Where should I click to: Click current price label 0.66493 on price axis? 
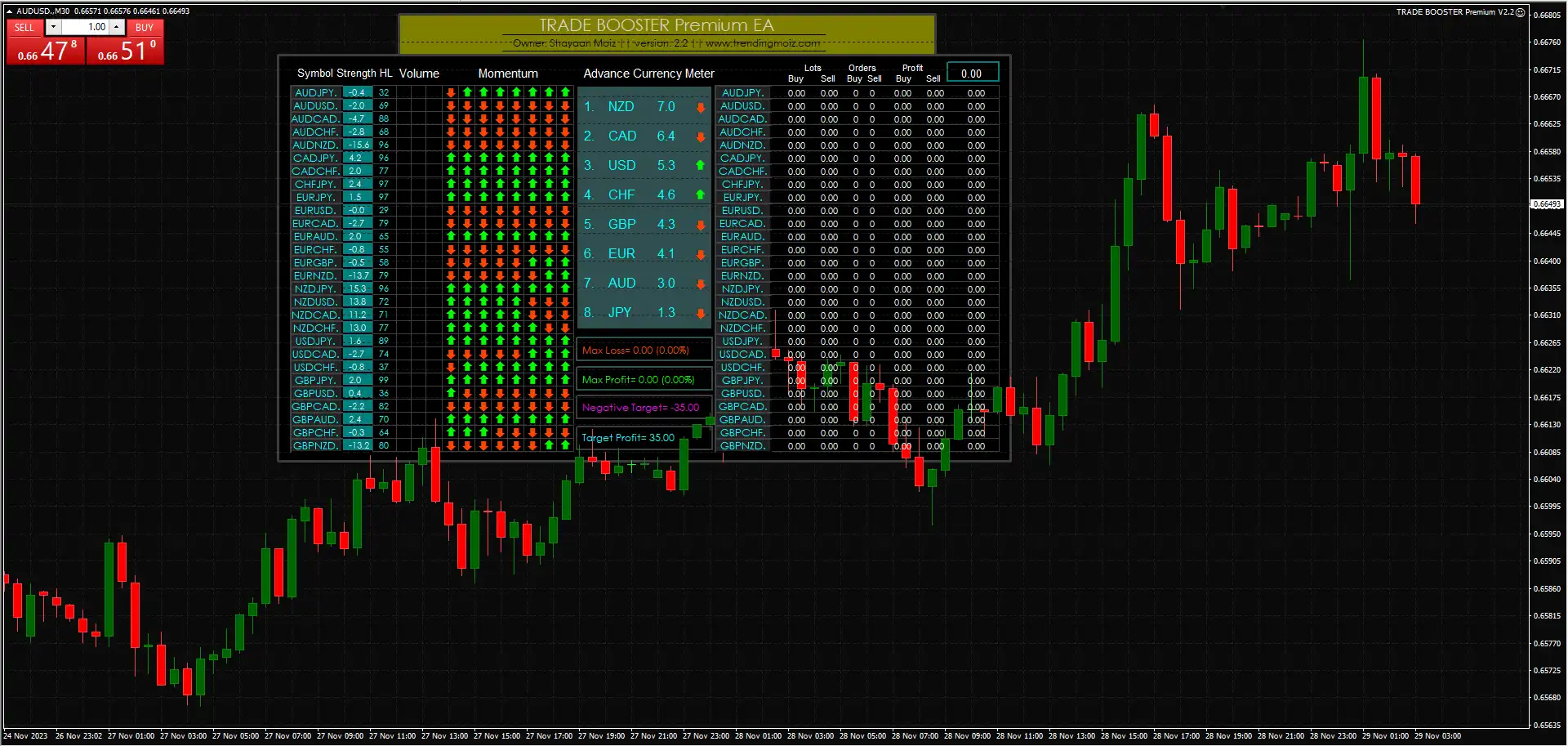(1547, 204)
